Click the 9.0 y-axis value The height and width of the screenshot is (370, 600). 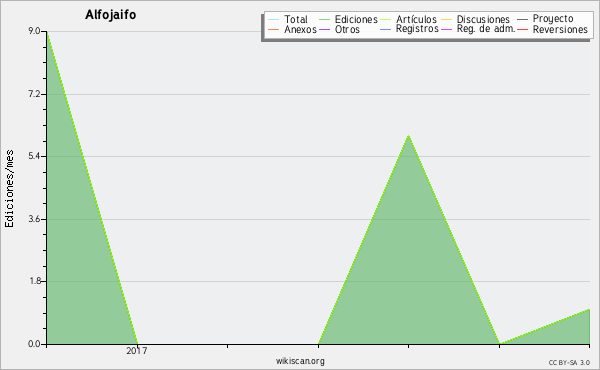tap(34, 31)
